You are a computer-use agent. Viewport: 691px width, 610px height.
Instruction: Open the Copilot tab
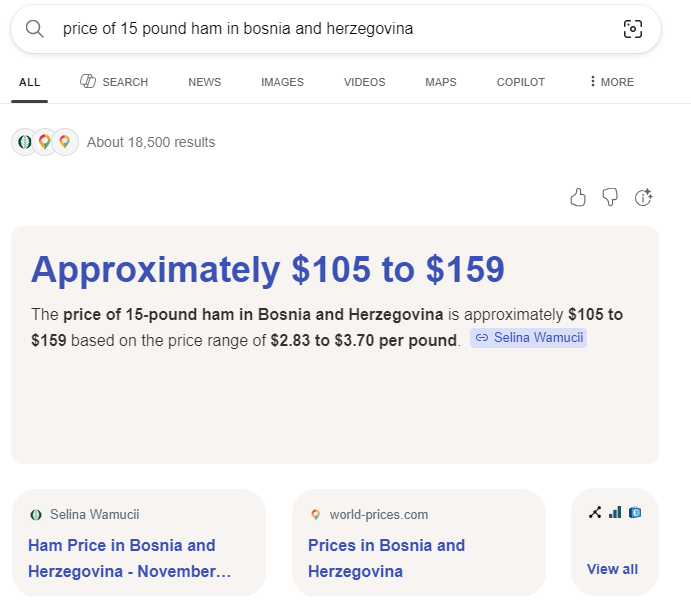521,82
